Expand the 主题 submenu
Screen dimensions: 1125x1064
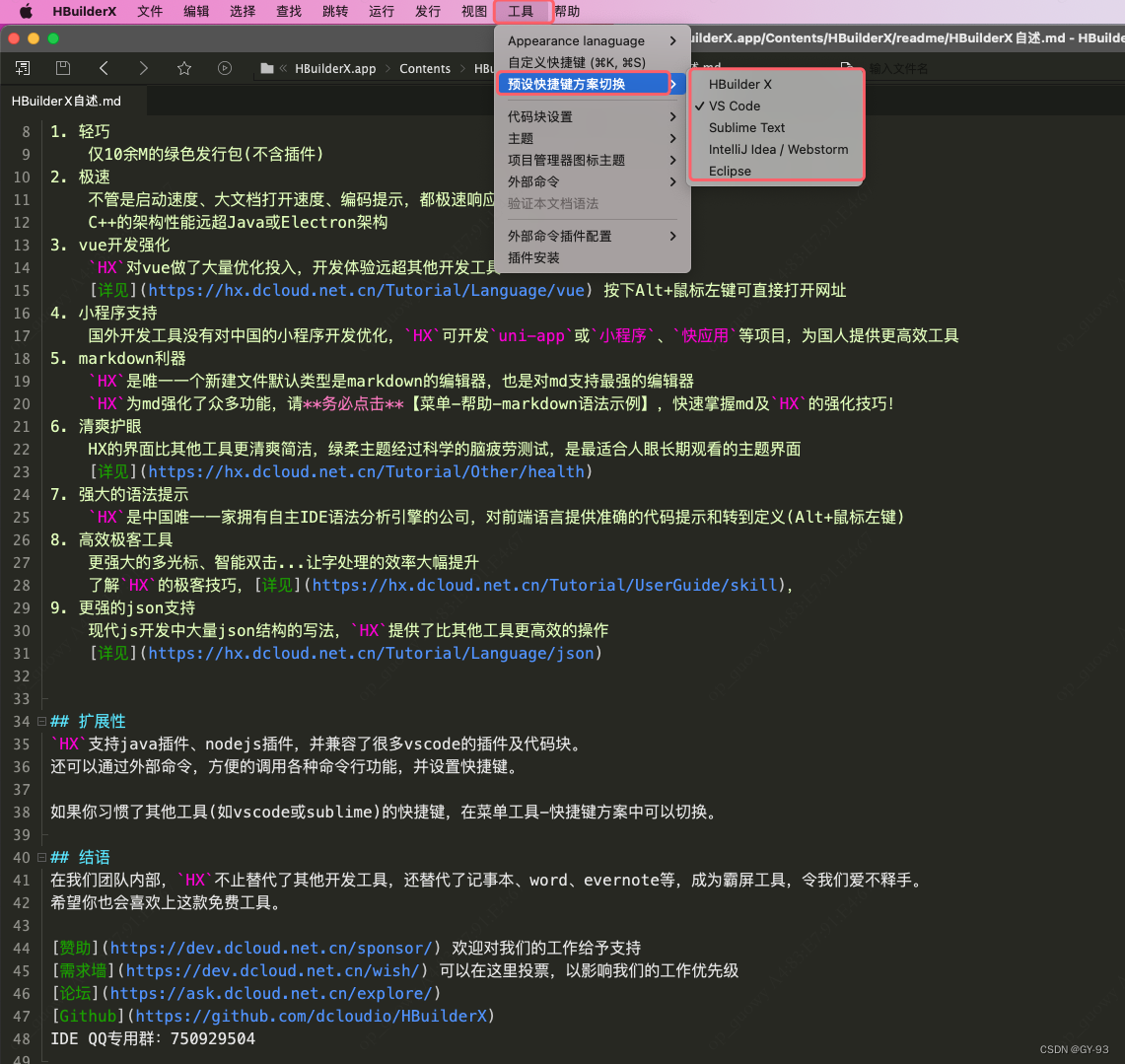pos(592,138)
